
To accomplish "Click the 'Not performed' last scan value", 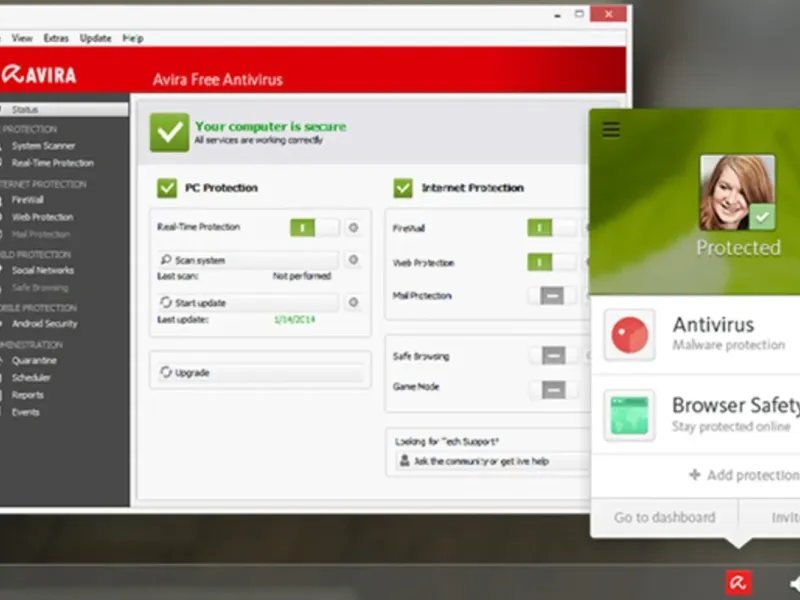I will (302, 276).
